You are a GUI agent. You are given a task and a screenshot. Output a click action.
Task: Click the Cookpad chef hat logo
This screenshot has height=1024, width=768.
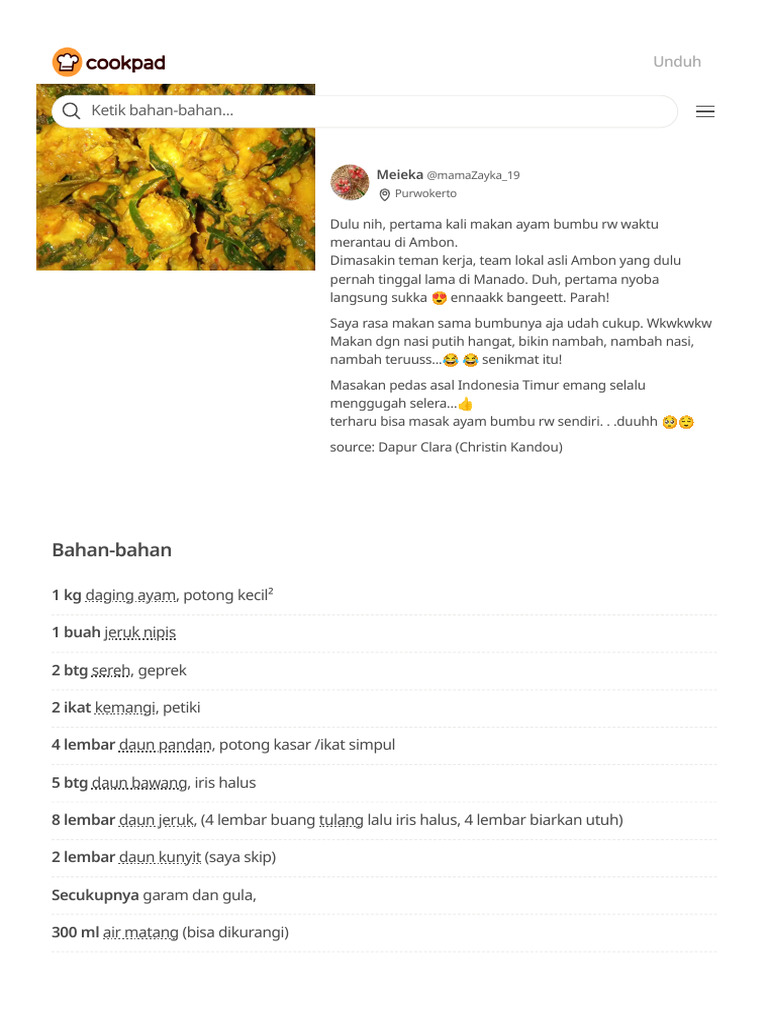pos(67,62)
